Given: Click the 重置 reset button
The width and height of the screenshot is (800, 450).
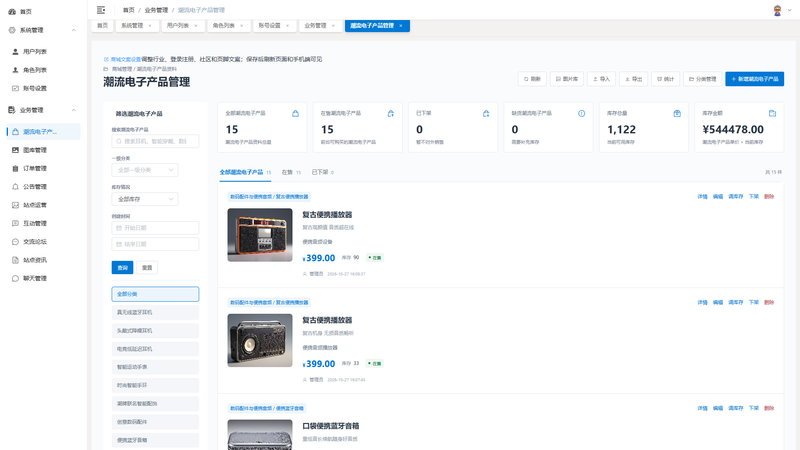Looking at the screenshot, I should (x=147, y=268).
